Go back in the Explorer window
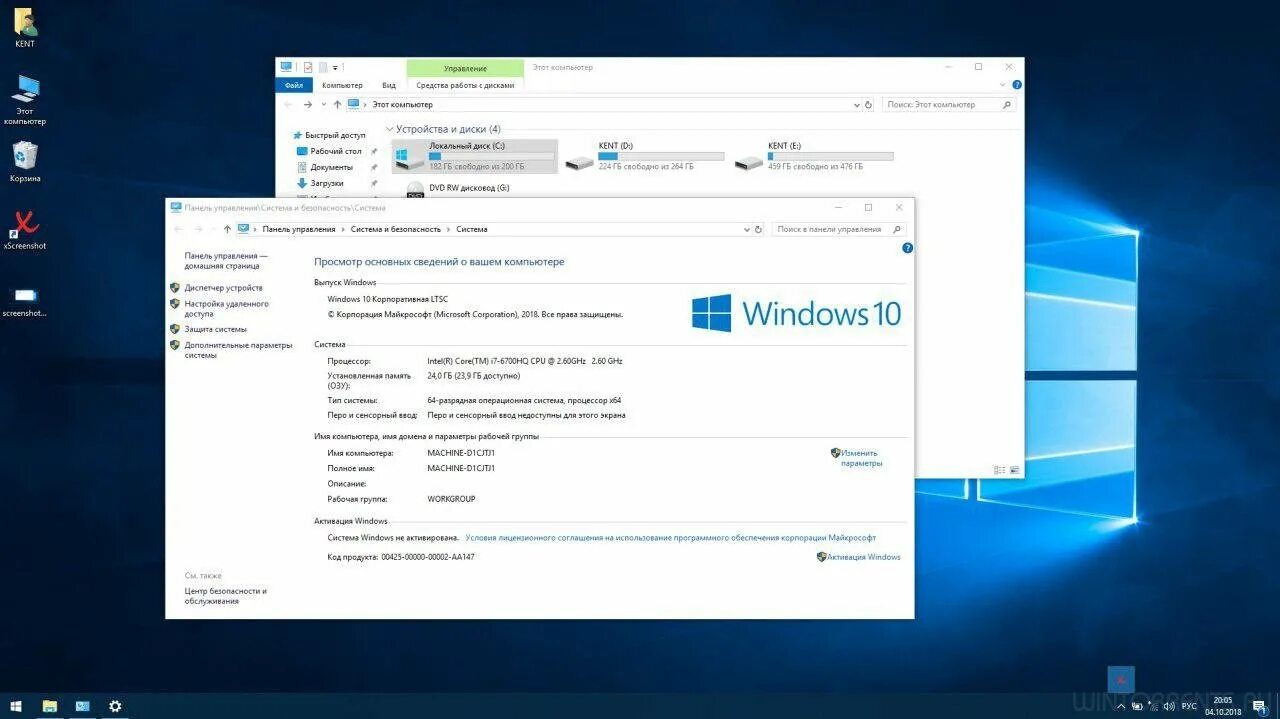This screenshot has height=719, width=1280. coord(289,104)
